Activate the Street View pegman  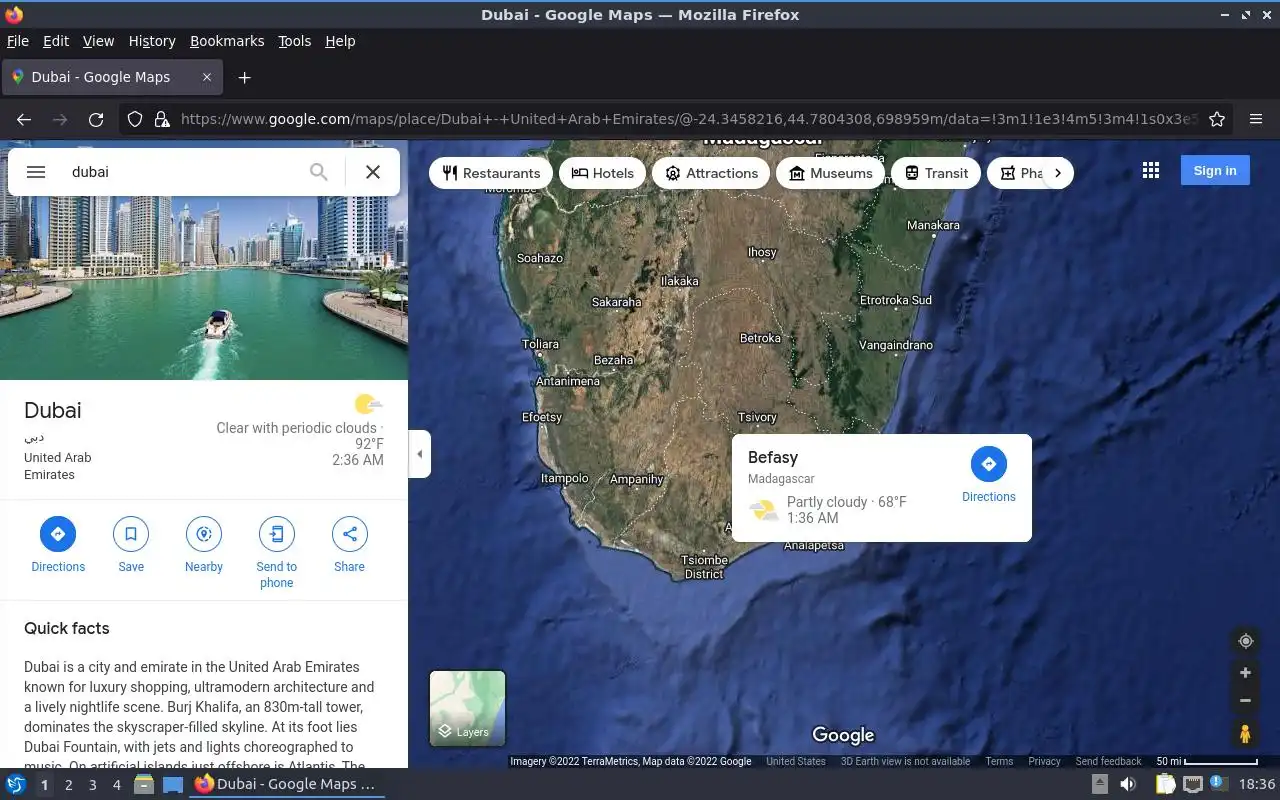click(x=1245, y=734)
